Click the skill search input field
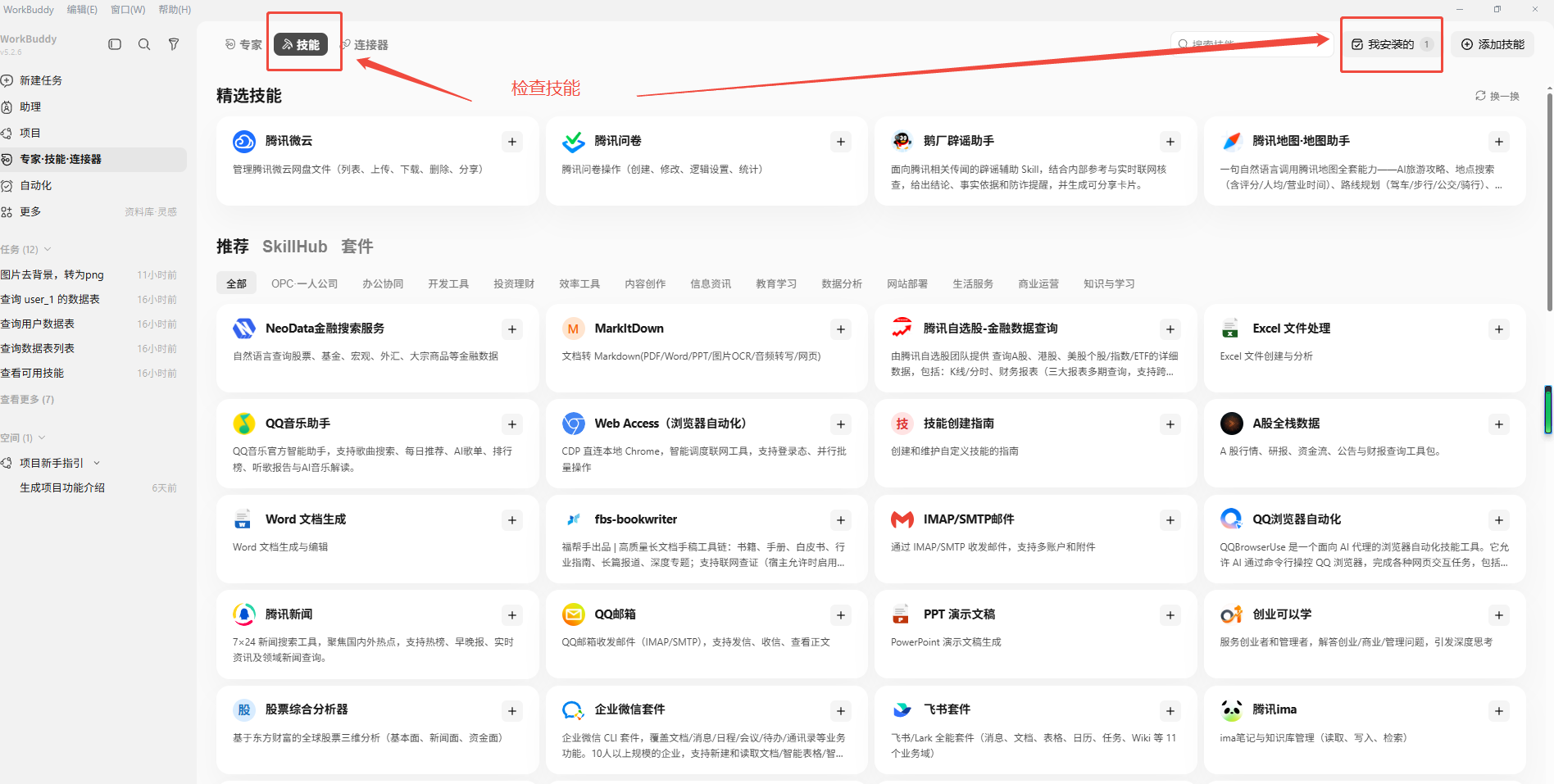The image size is (1554, 784). (1252, 44)
